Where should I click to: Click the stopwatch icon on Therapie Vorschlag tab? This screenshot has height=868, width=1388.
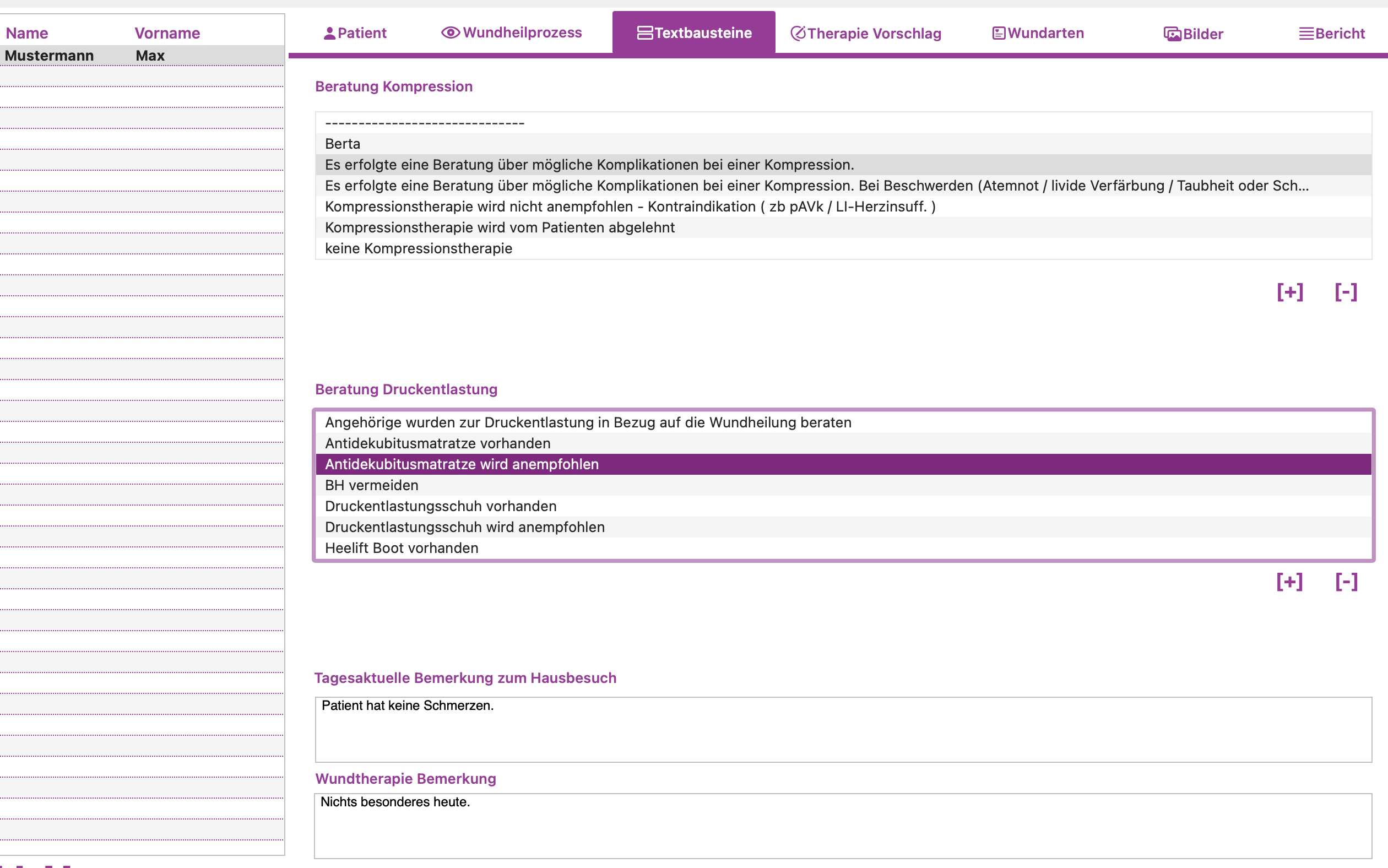tap(799, 32)
